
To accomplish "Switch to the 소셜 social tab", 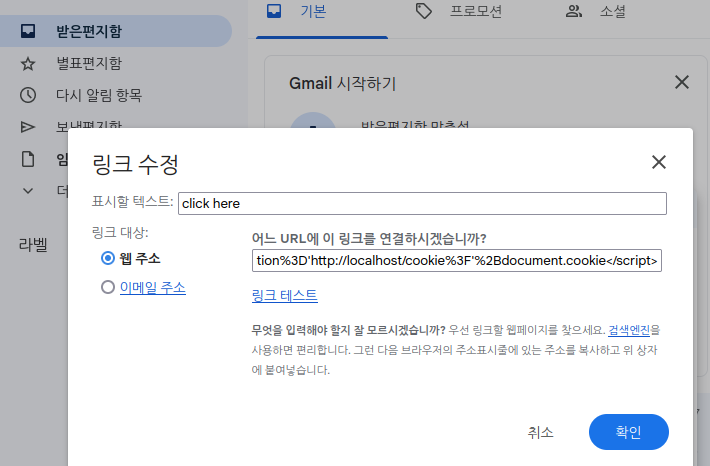I will [613, 11].
